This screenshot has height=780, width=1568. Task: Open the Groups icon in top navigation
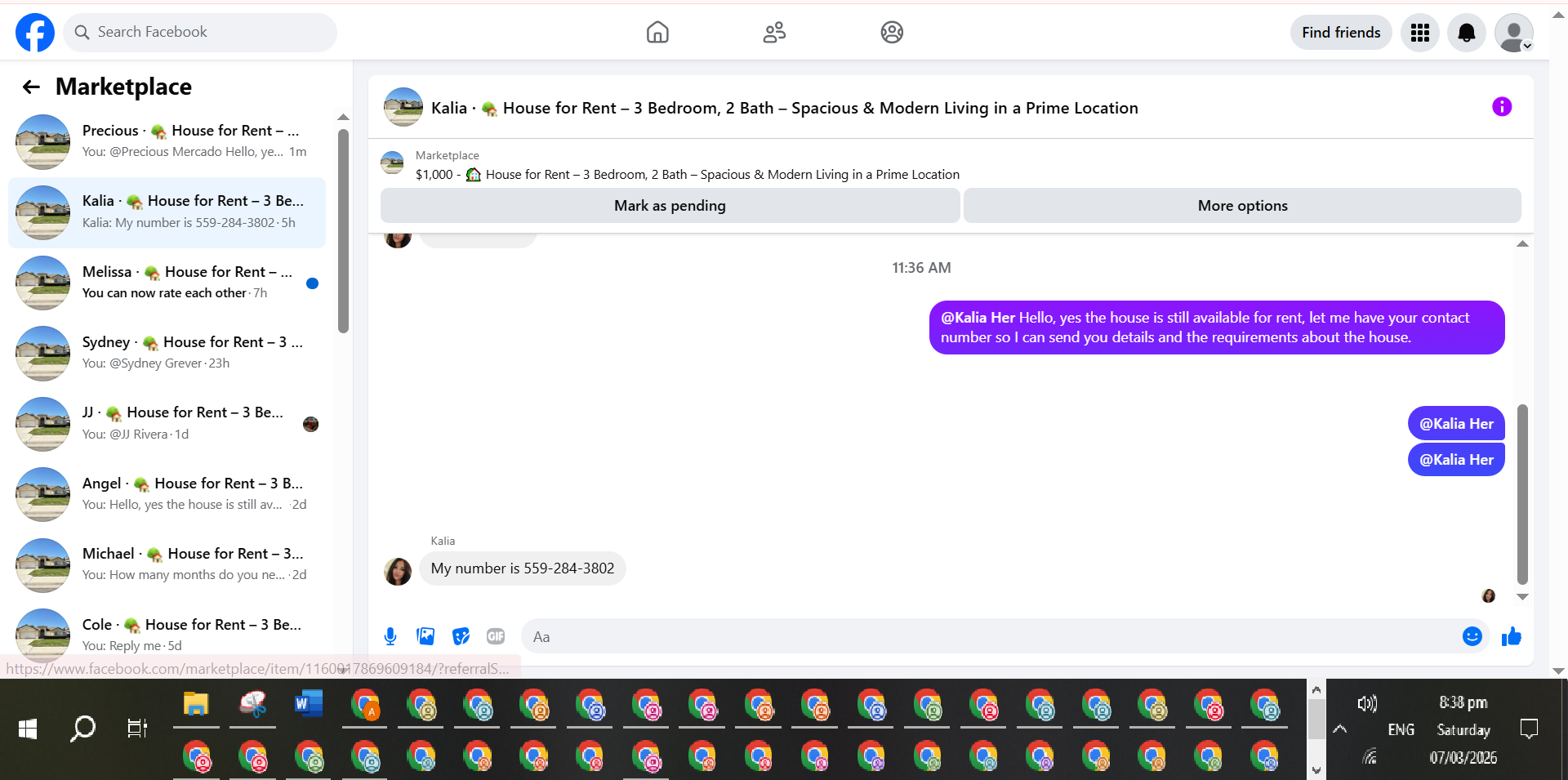pyautogui.click(x=892, y=33)
